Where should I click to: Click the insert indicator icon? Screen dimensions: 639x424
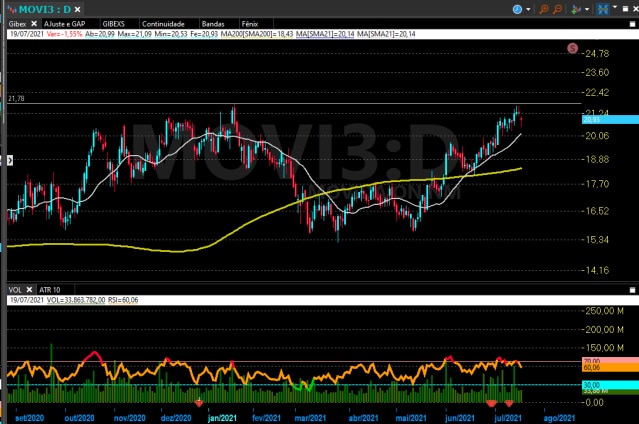pyautogui.click(x=574, y=8)
